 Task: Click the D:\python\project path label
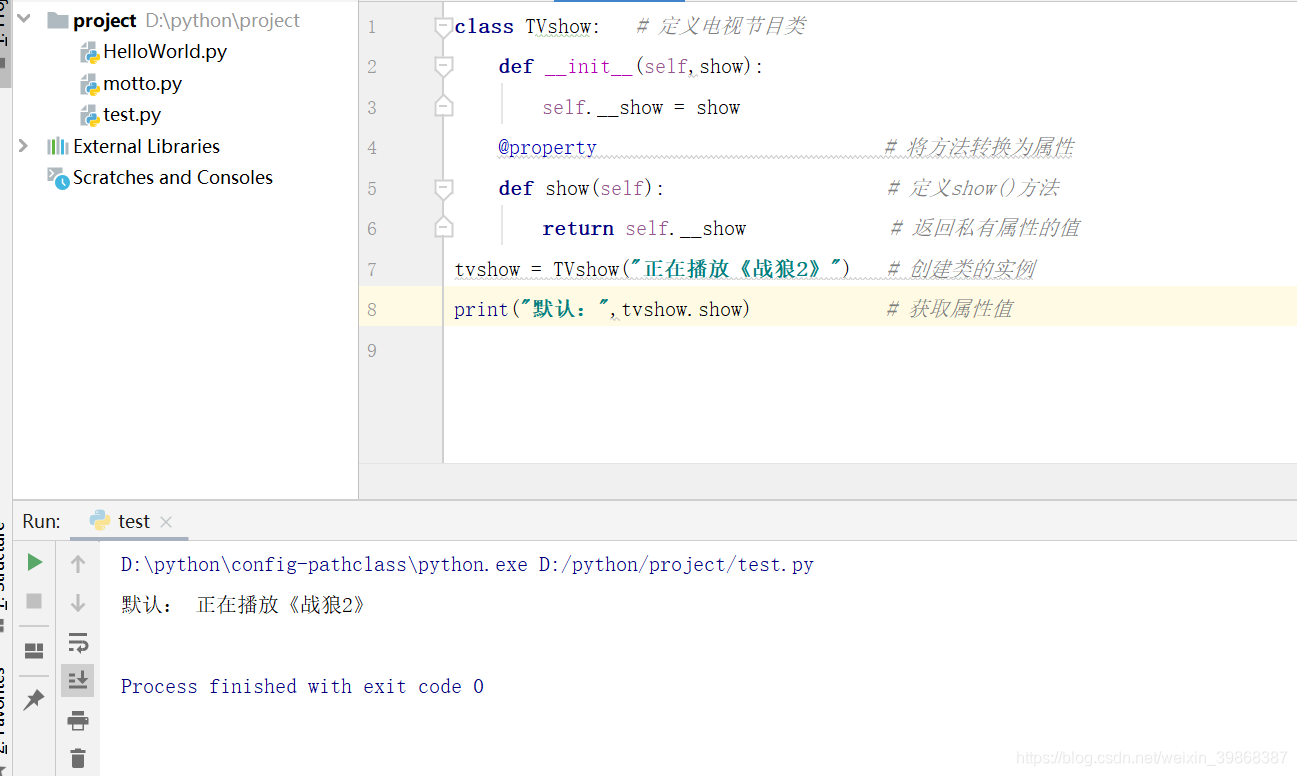[222, 20]
